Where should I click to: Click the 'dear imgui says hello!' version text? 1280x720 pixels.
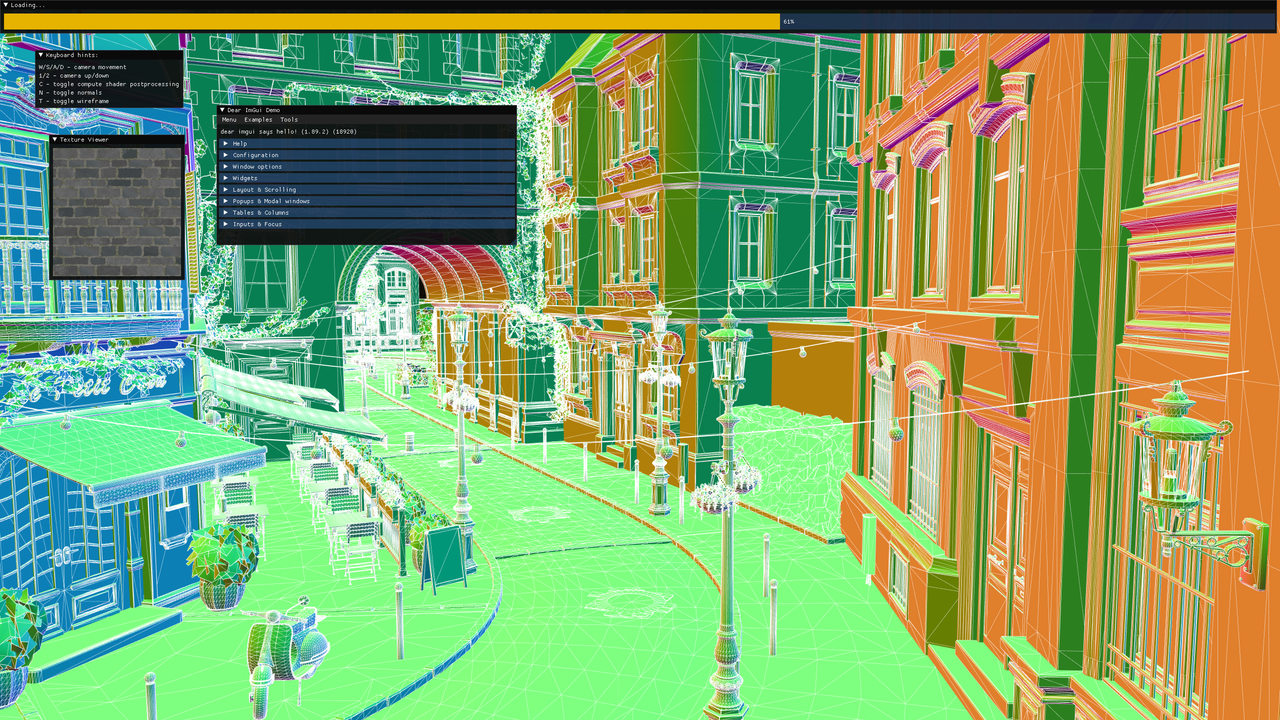point(289,131)
